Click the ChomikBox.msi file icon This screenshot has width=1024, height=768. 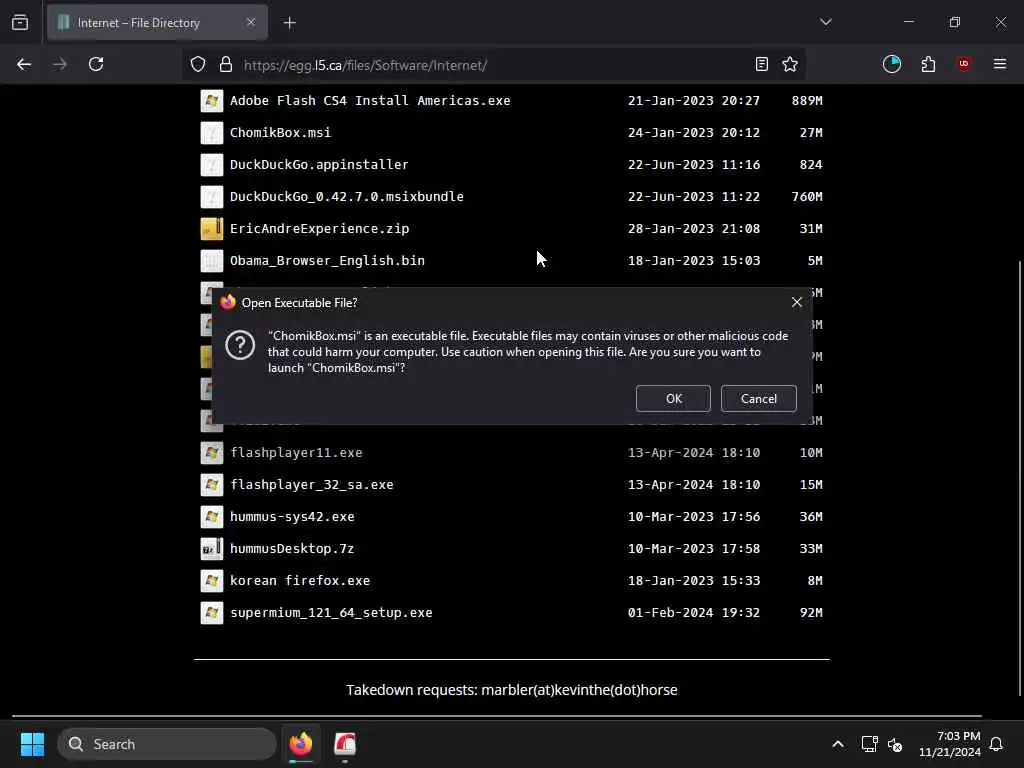pyautogui.click(x=212, y=133)
